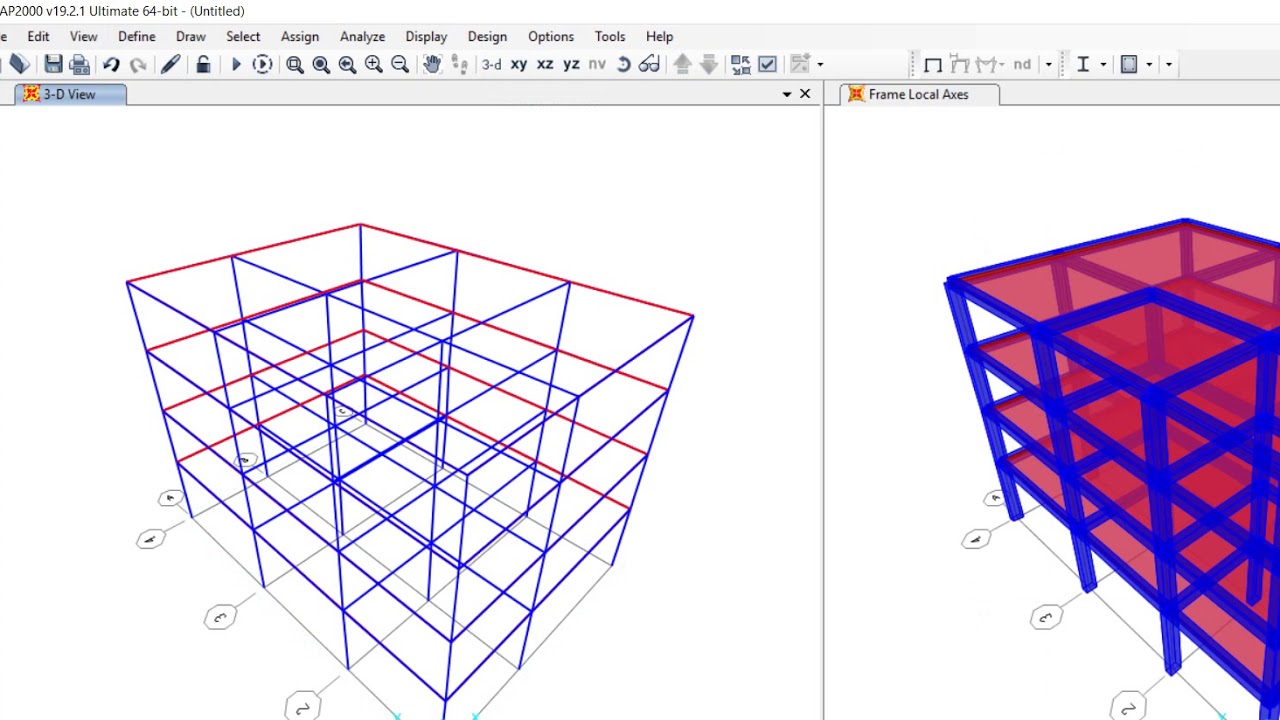Click the I-section frame properties icon

point(1083,64)
